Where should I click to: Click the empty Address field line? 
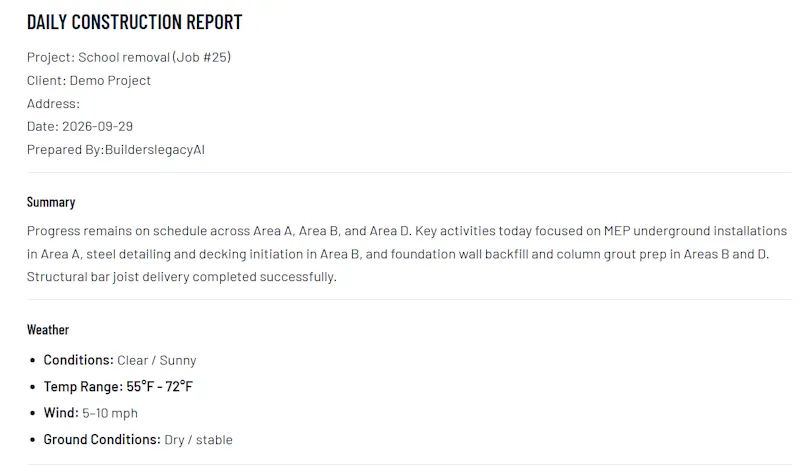54,104
